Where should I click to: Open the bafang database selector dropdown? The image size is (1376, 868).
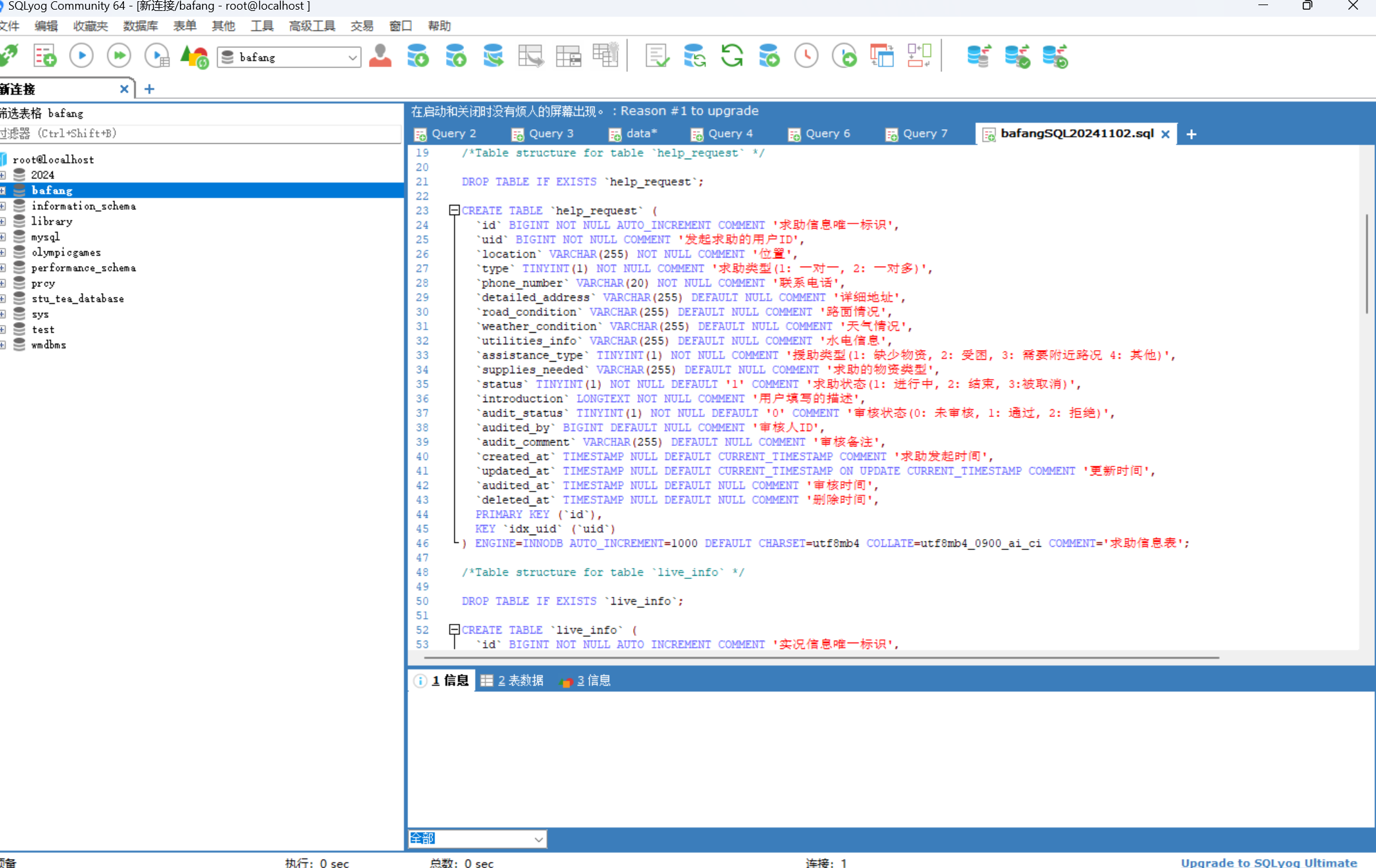(352, 58)
